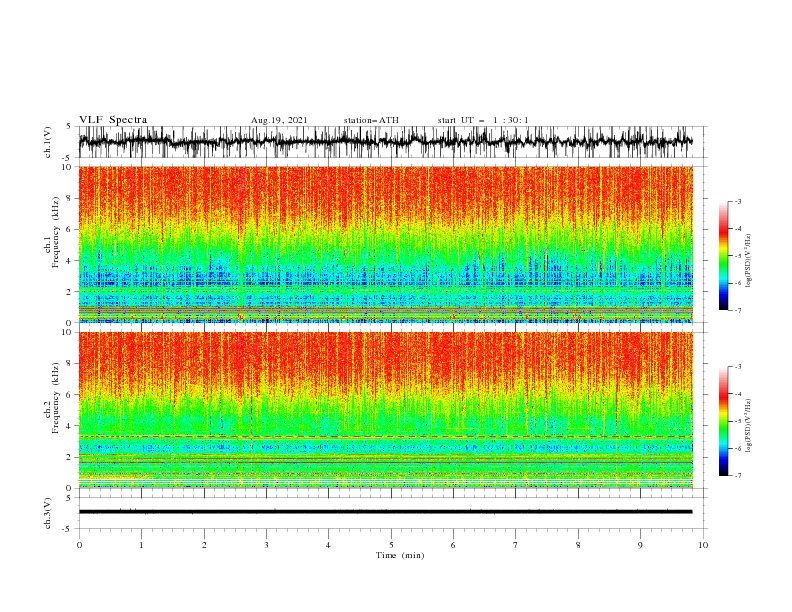
Task: Click the 'ch.1(V)' waveform axis label
Action: coord(48,142)
